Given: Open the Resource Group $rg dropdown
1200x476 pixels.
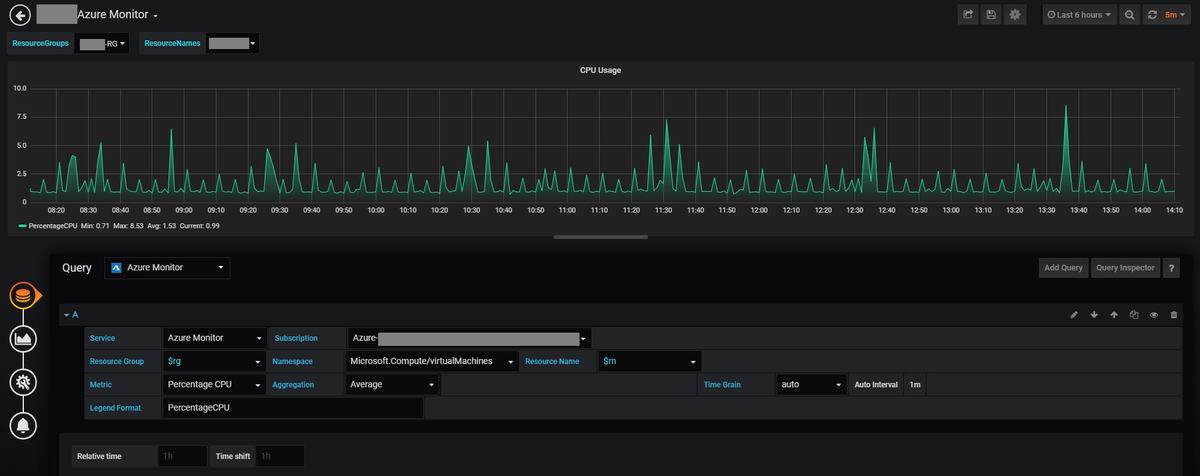Looking at the screenshot, I should (x=215, y=360).
